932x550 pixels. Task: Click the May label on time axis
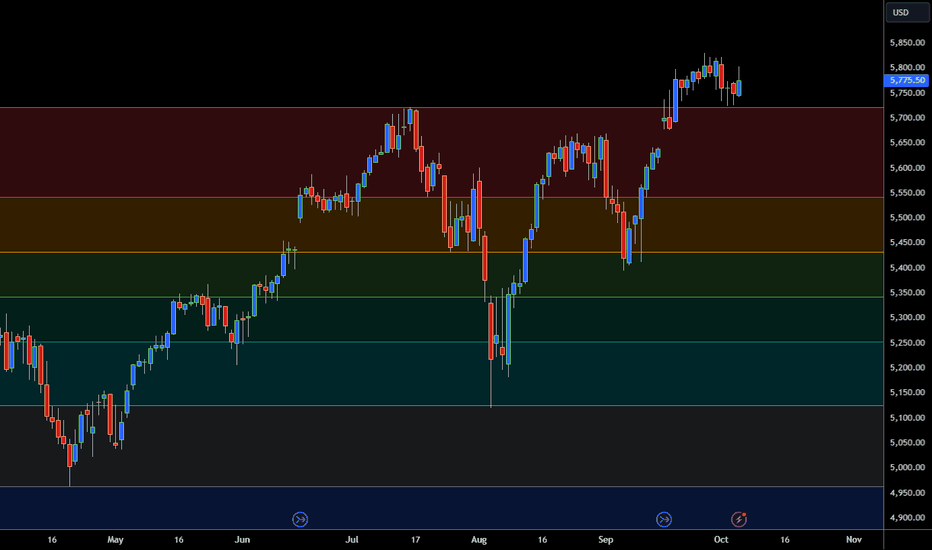coord(115,540)
